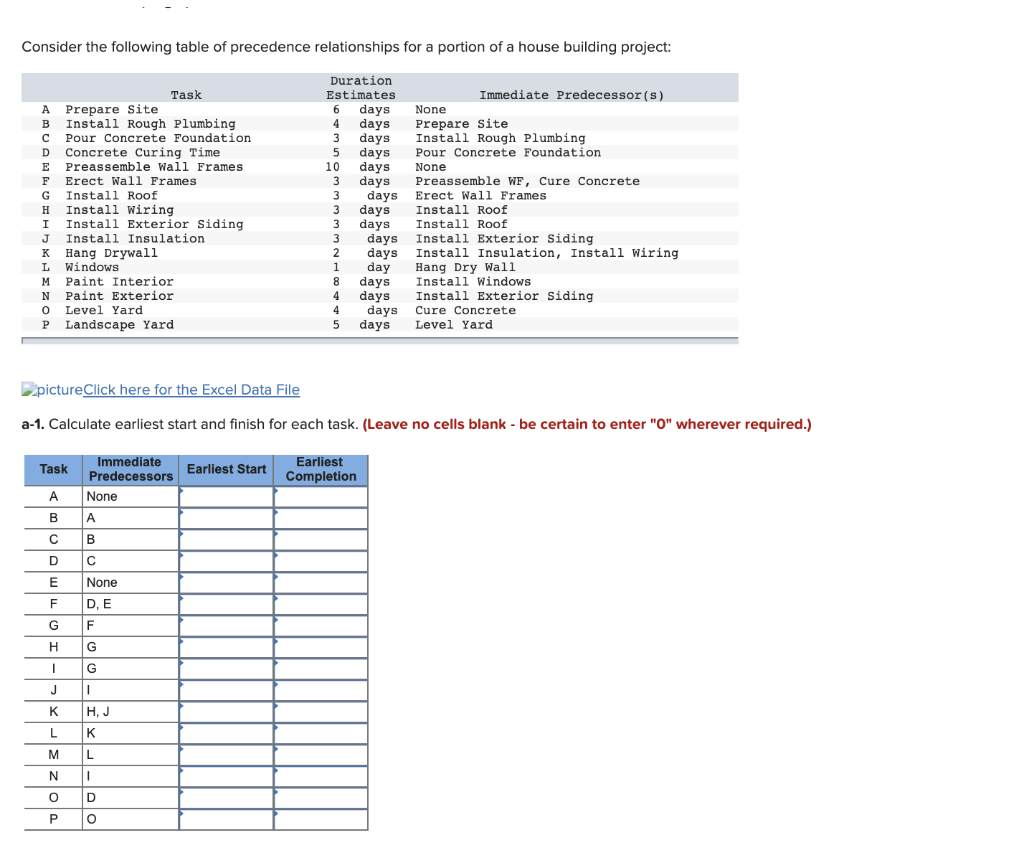The image size is (1024, 858).
Task: Select Earliest Start field for task C
Action: click(226, 540)
